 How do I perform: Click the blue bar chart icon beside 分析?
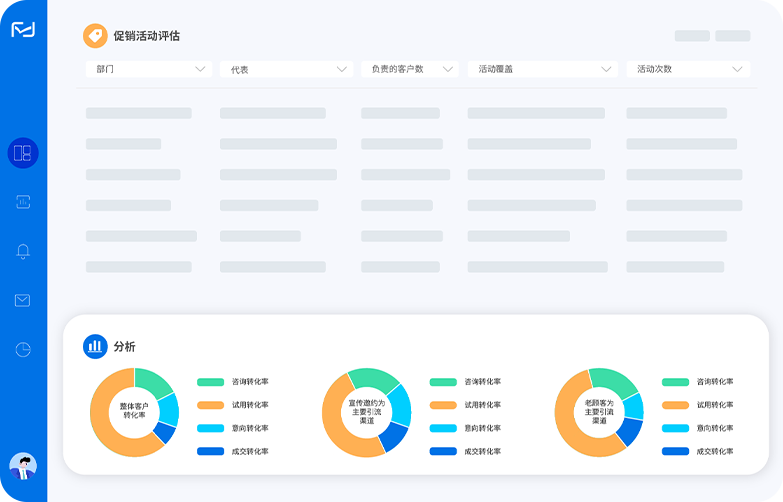point(95,347)
